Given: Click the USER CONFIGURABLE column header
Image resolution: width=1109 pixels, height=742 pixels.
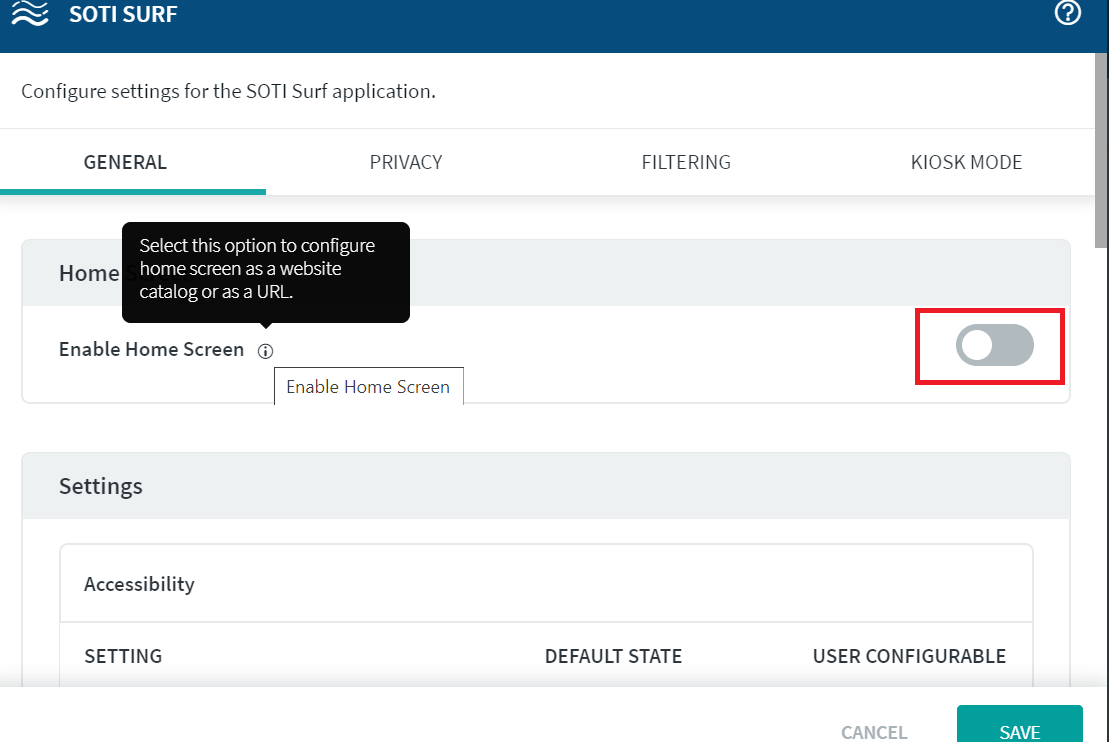Looking at the screenshot, I should pyautogui.click(x=909, y=656).
